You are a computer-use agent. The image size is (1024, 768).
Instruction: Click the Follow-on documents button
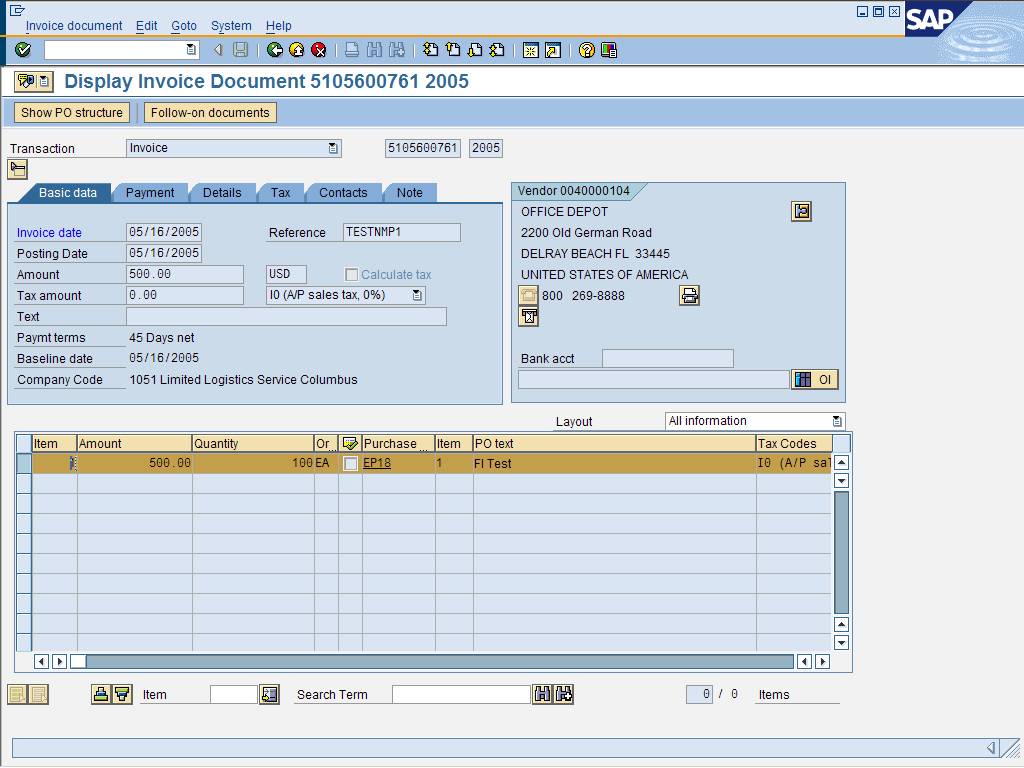pos(210,112)
